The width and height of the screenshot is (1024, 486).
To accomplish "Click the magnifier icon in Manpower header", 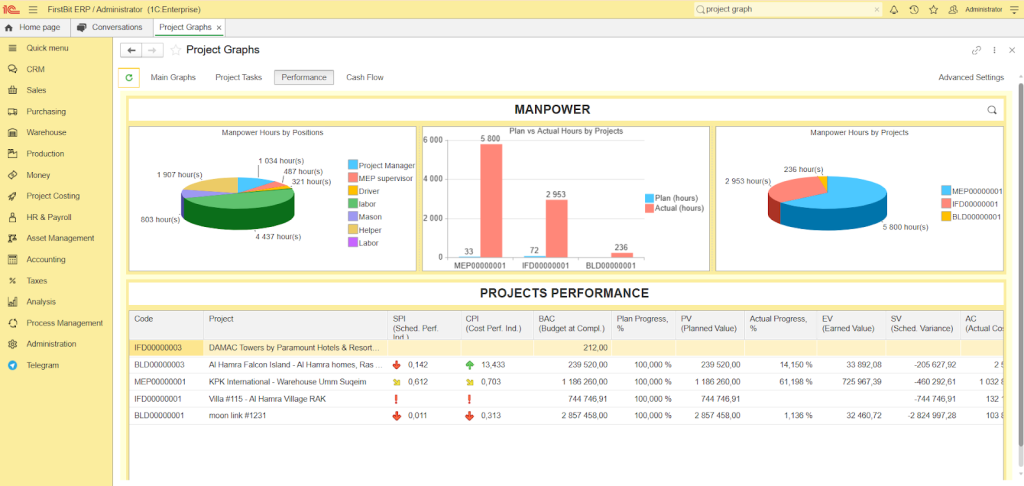I will pyautogui.click(x=992, y=110).
